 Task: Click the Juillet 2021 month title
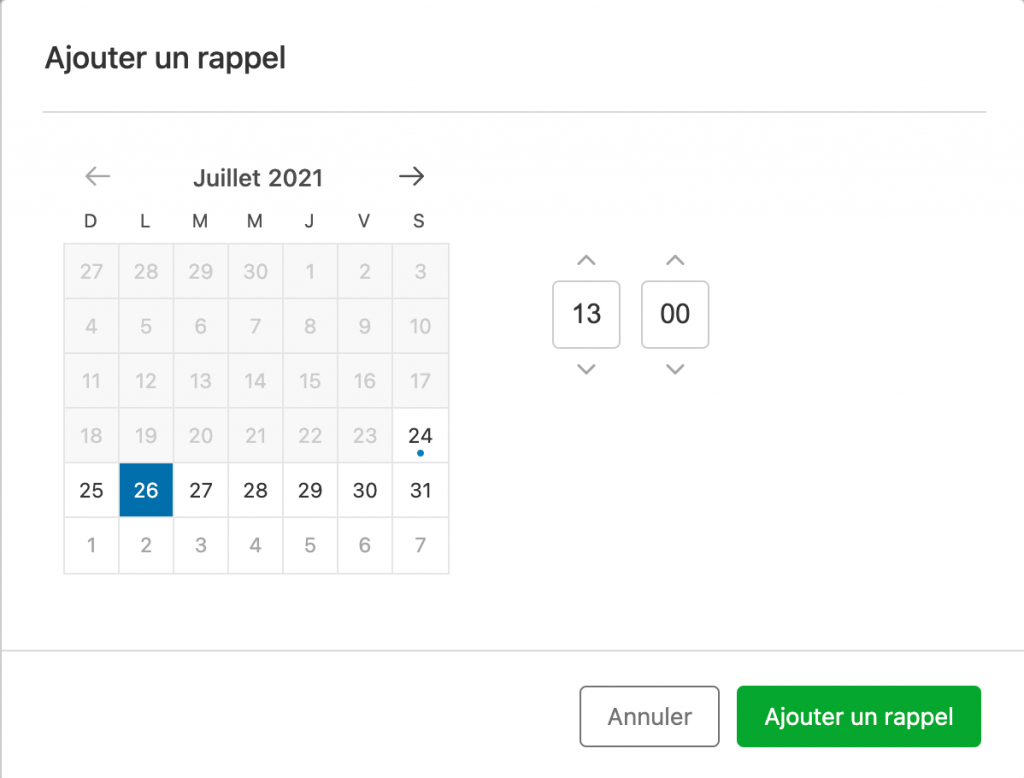pyautogui.click(x=258, y=178)
